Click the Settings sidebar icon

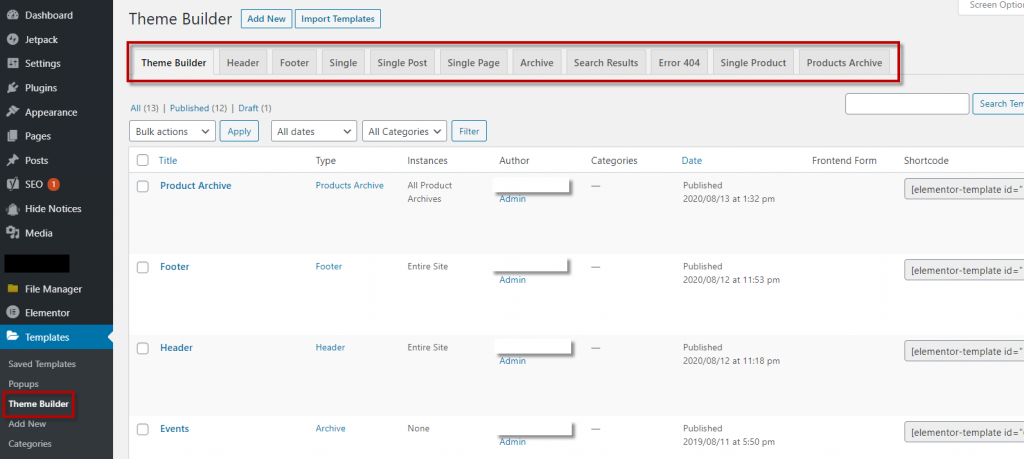click(12, 63)
